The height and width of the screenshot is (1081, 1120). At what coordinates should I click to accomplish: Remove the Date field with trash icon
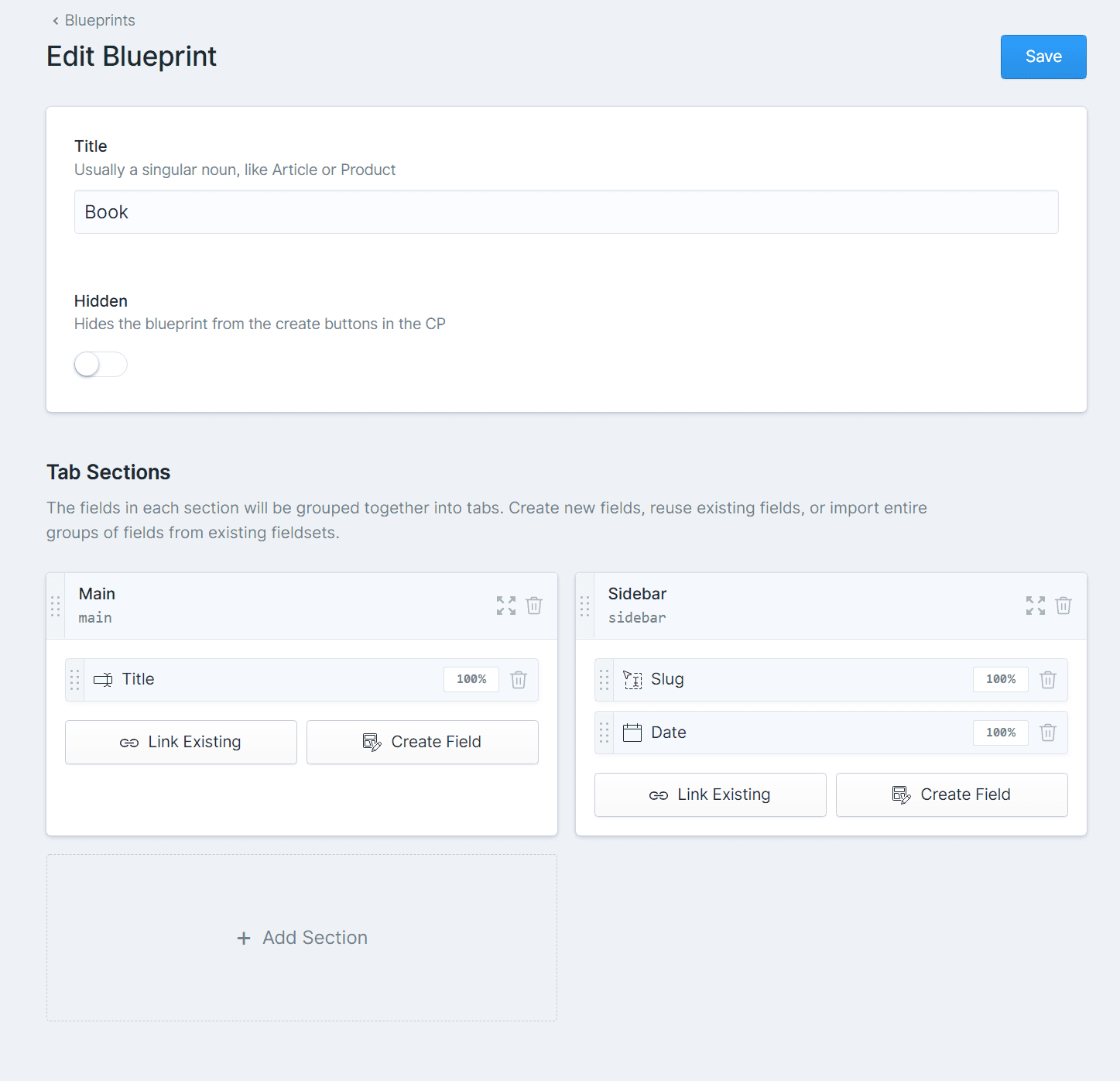(x=1048, y=733)
